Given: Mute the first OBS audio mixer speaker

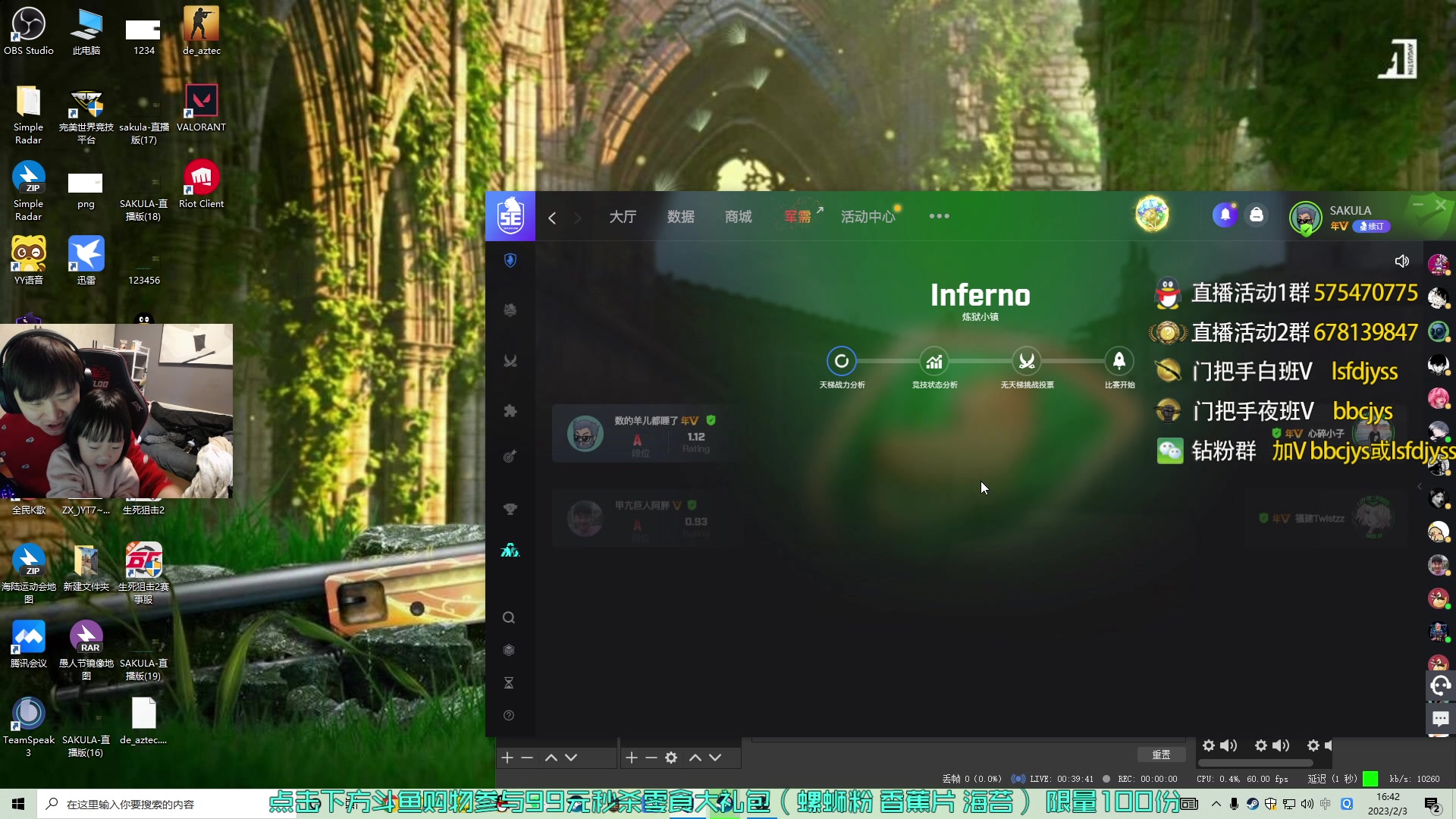Looking at the screenshot, I should (1228, 745).
